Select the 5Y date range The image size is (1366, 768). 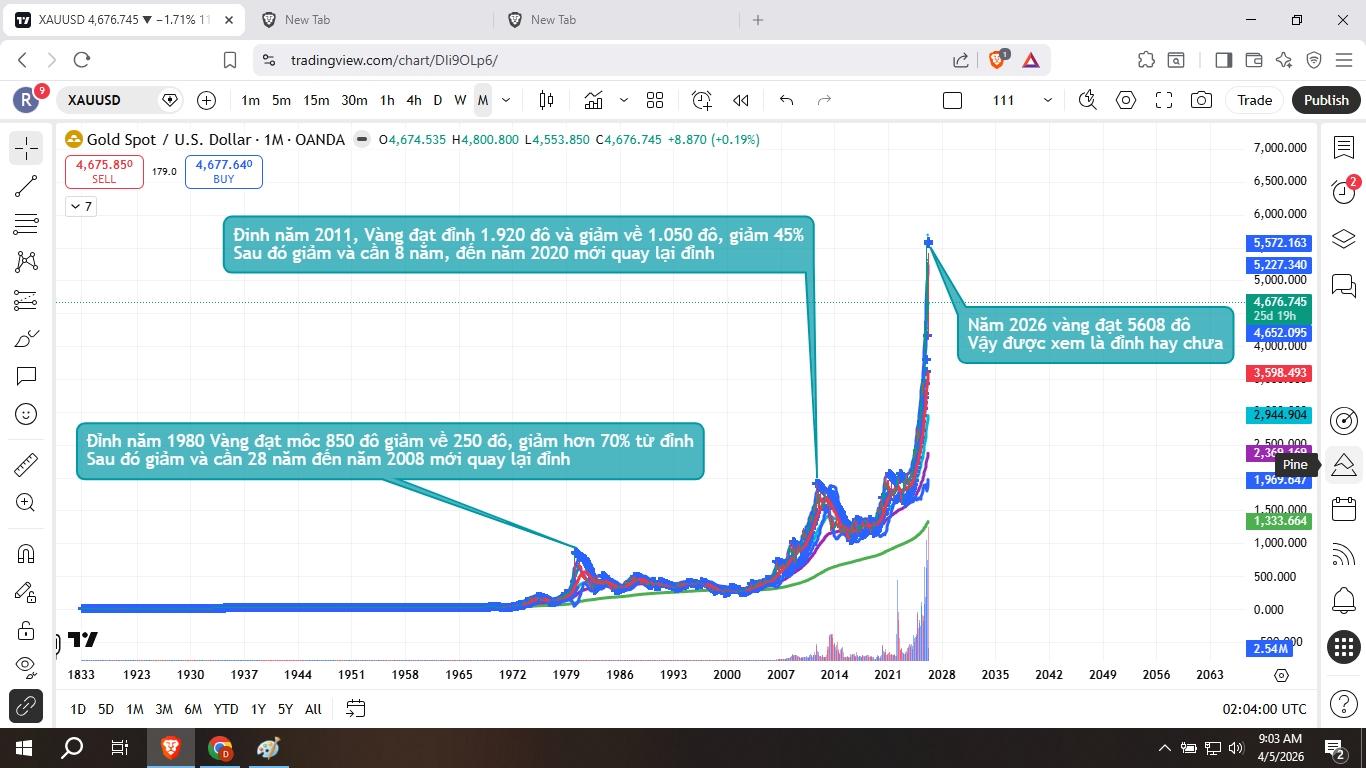tap(285, 709)
